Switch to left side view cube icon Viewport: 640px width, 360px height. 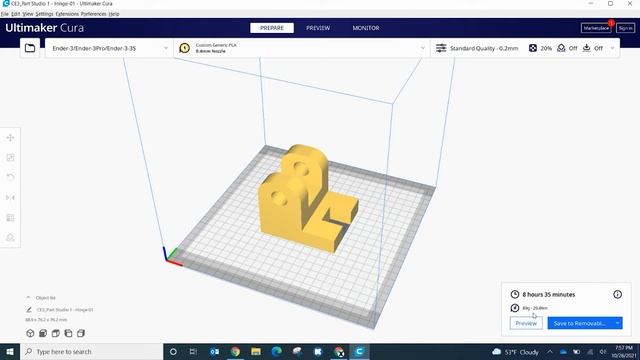click(x=68, y=333)
